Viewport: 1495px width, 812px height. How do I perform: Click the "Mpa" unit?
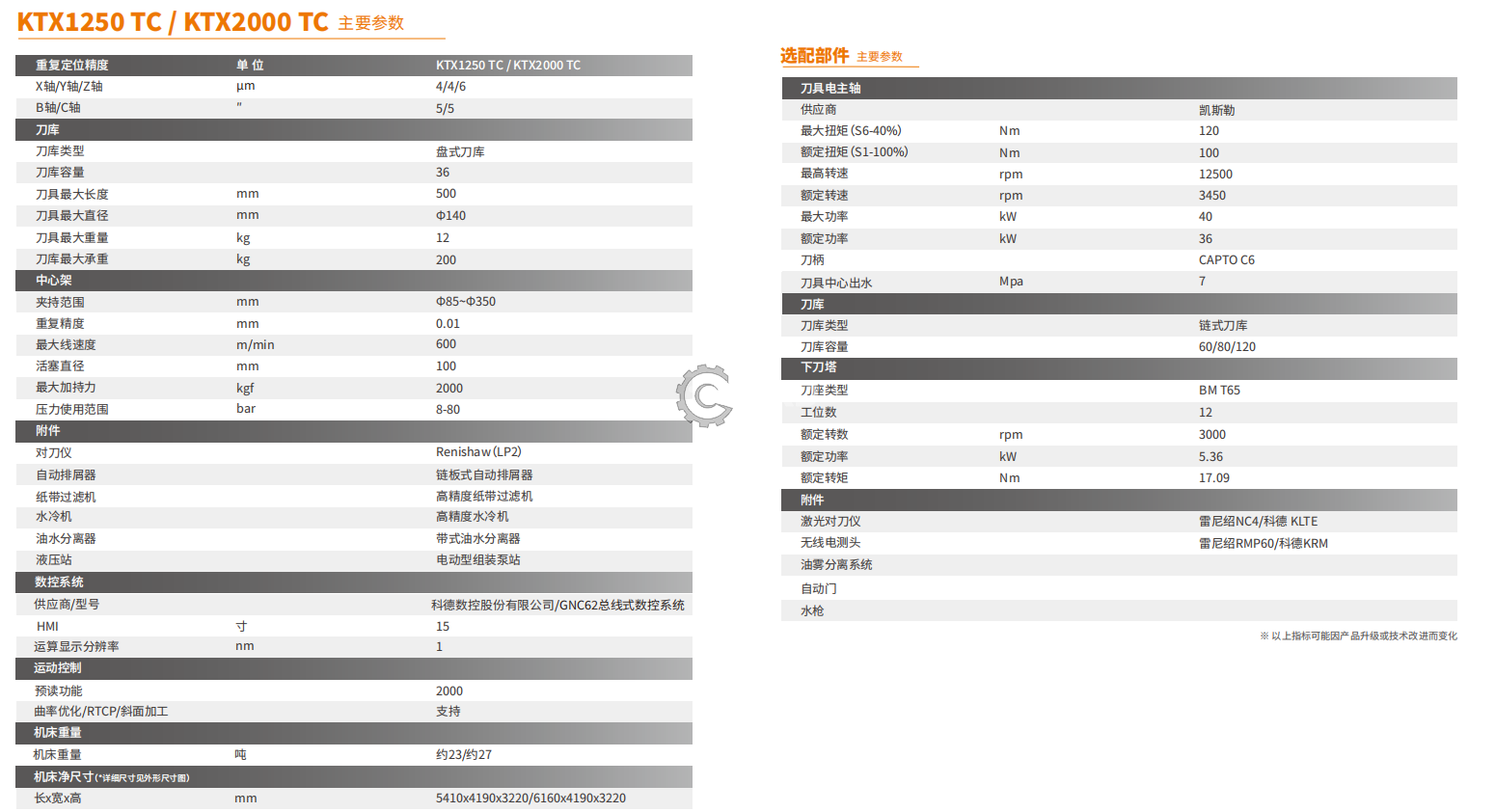[x=1011, y=282]
